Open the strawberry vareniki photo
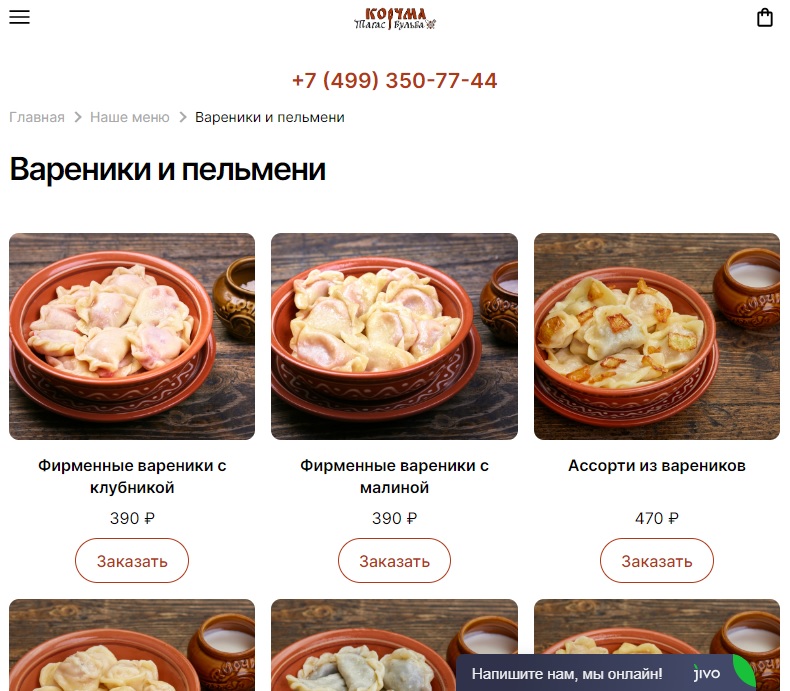Screen dimensions: 790x691 132,336
